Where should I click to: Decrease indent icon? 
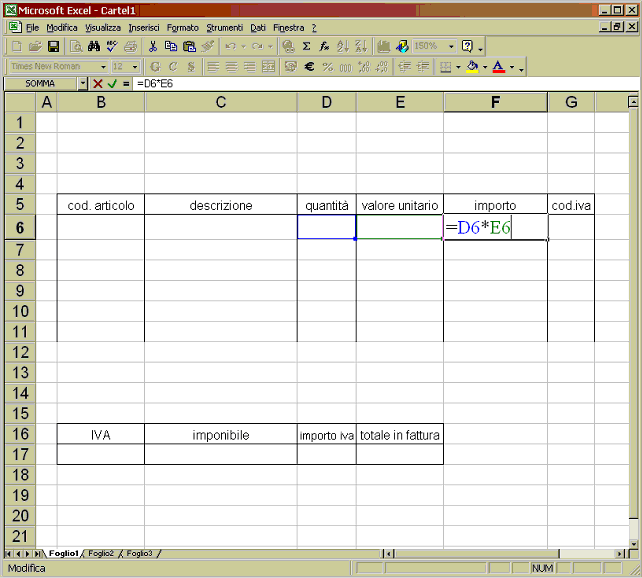click(405, 67)
